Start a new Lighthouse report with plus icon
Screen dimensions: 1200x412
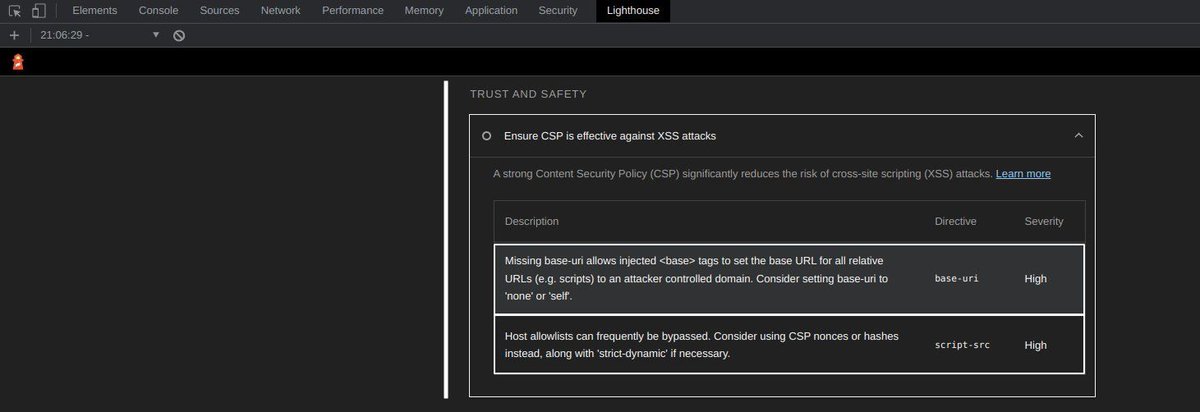click(x=14, y=35)
